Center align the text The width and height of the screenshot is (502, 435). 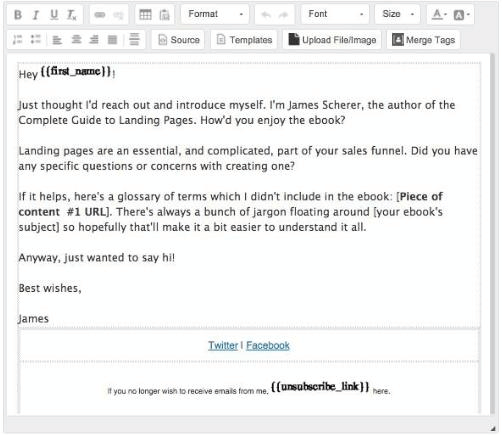(x=76, y=40)
